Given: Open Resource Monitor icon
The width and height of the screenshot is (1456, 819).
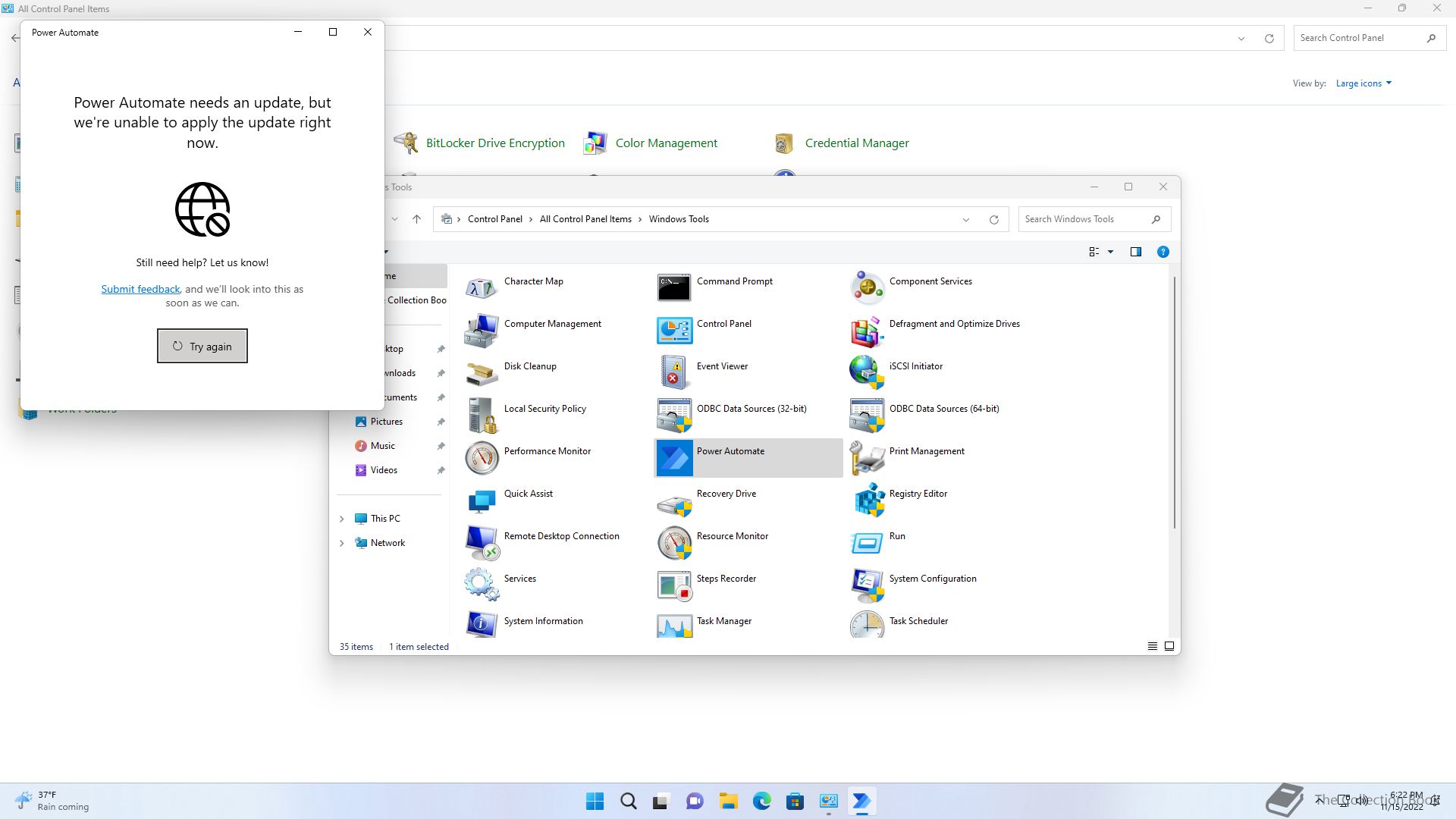Looking at the screenshot, I should coord(674,543).
